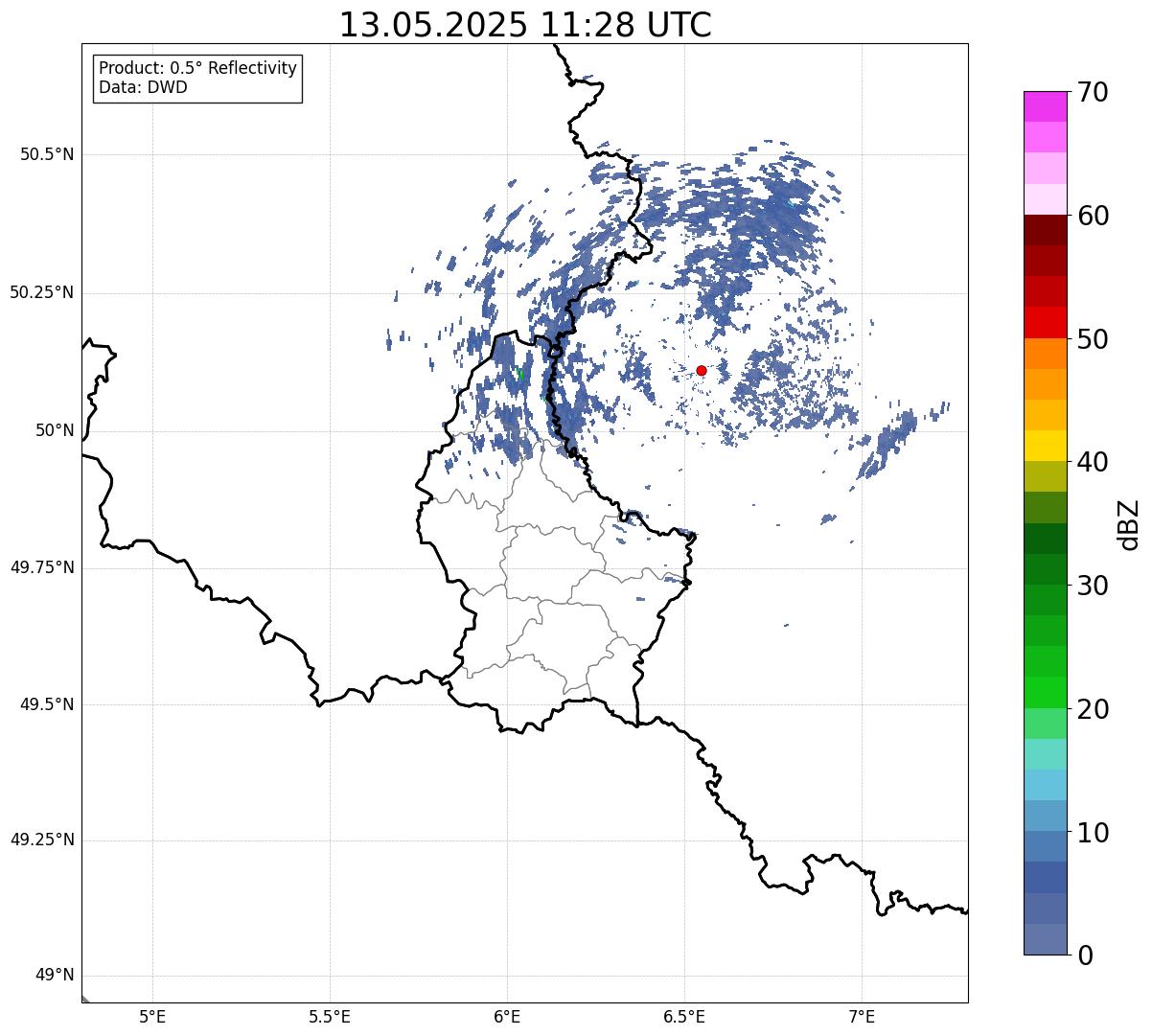Click the 5°E longitude label
This screenshot has width=1152, height=1036.
152,1017
